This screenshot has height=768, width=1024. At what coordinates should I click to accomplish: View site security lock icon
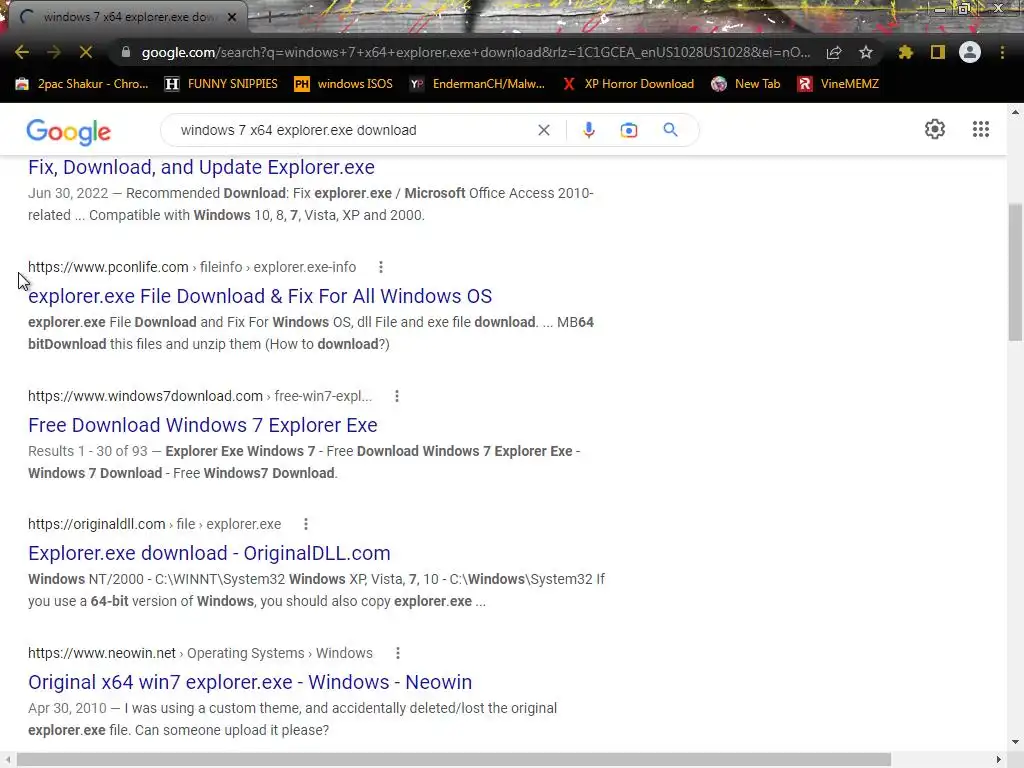coord(126,52)
